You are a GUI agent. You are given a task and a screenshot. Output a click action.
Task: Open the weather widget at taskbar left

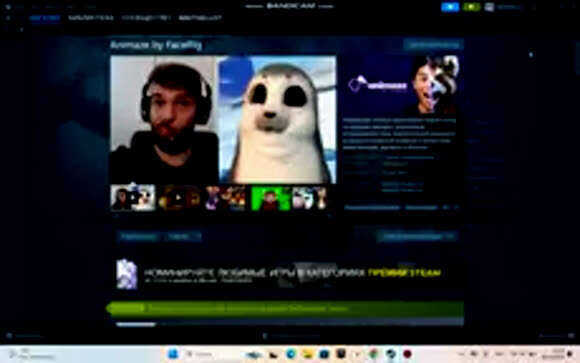coord(31,354)
